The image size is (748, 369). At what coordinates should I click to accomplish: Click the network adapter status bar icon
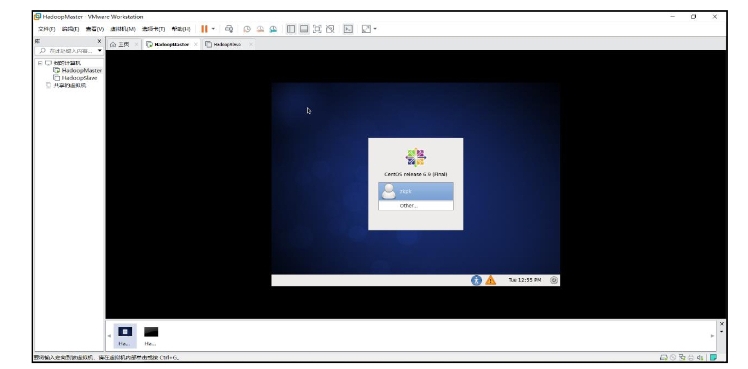pos(682,357)
